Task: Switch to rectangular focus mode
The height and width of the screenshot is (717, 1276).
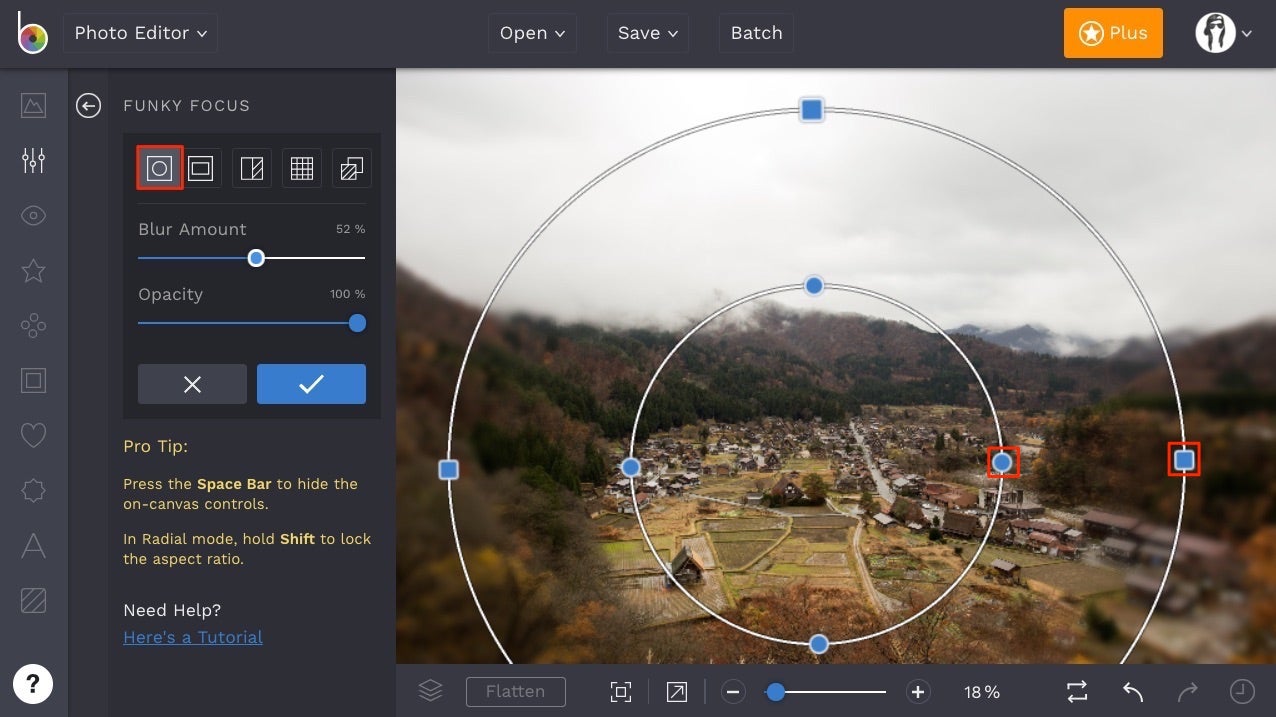Action: [201, 167]
